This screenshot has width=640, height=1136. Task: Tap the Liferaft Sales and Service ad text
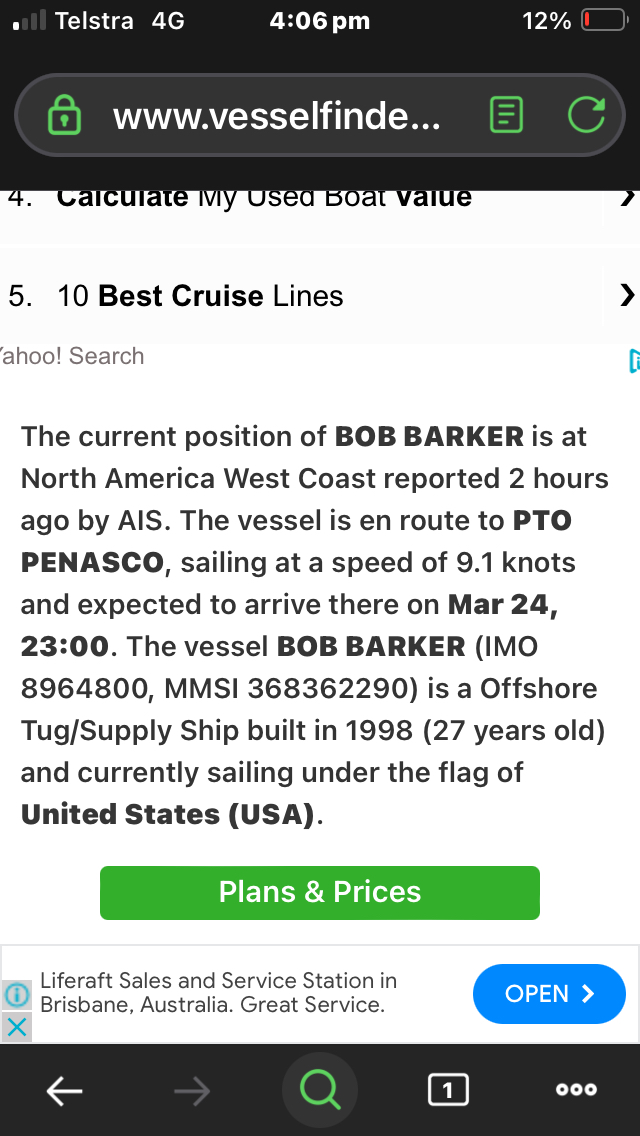(x=220, y=993)
